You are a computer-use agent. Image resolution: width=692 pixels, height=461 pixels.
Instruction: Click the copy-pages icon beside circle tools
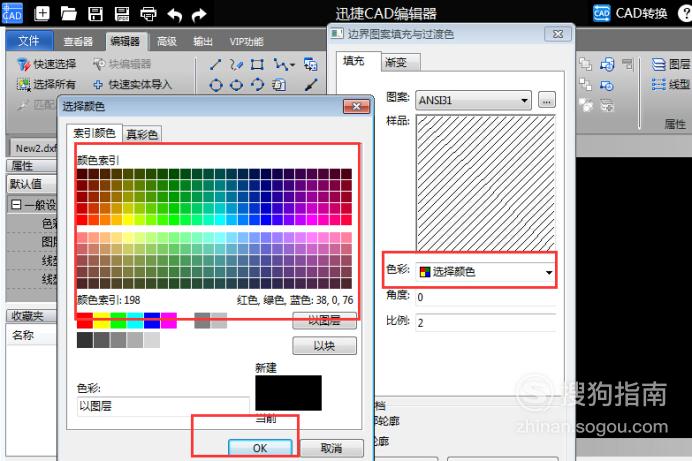(278, 84)
